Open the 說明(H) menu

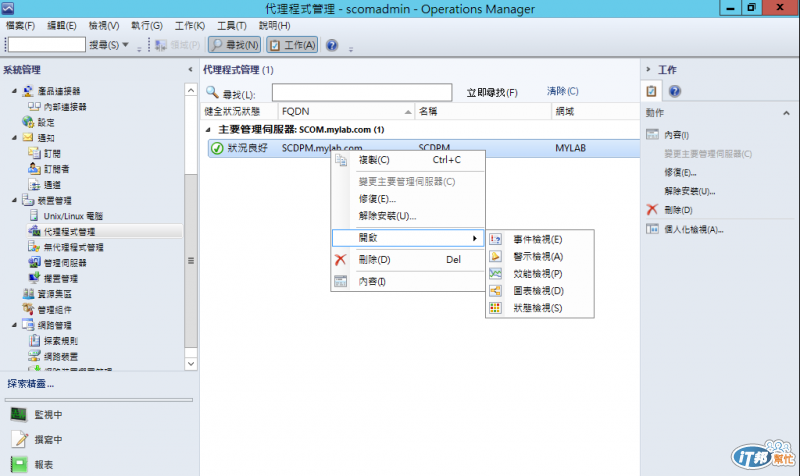coord(274,26)
